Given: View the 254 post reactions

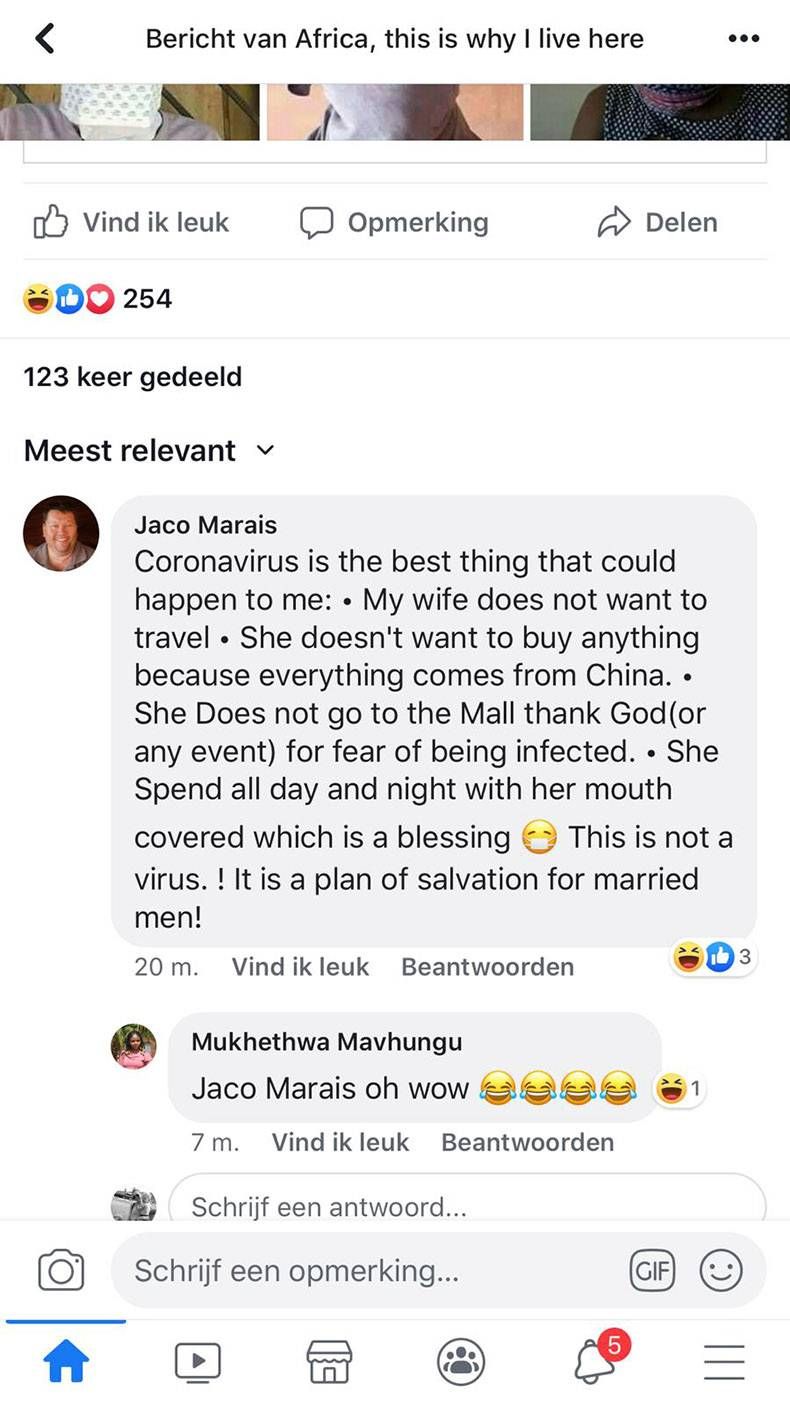Looking at the screenshot, I should tap(98, 298).
